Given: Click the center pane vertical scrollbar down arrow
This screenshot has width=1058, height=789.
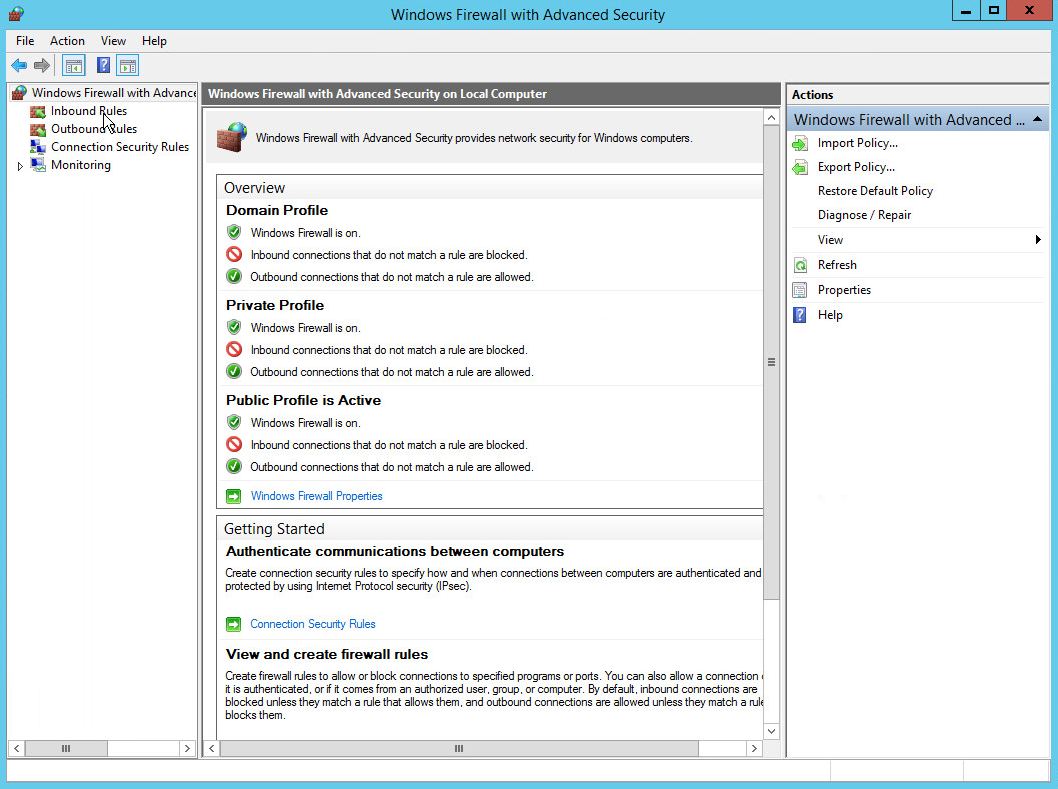Looking at the screenshot, I should [771, 731].
